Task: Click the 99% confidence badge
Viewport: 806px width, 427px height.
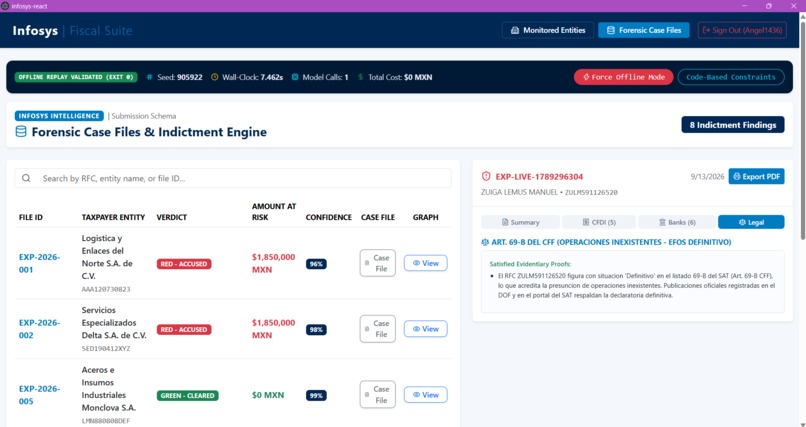Action: [316, 395]
